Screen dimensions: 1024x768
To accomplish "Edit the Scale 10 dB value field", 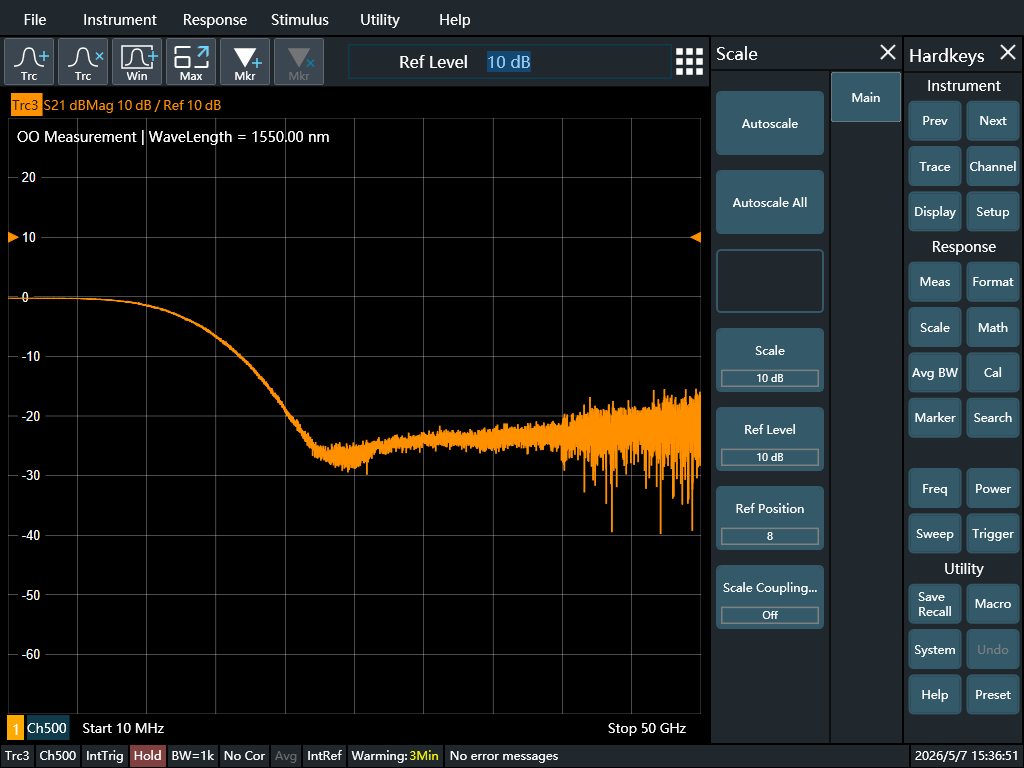I will pyautogui.click(x=770, y=378).
